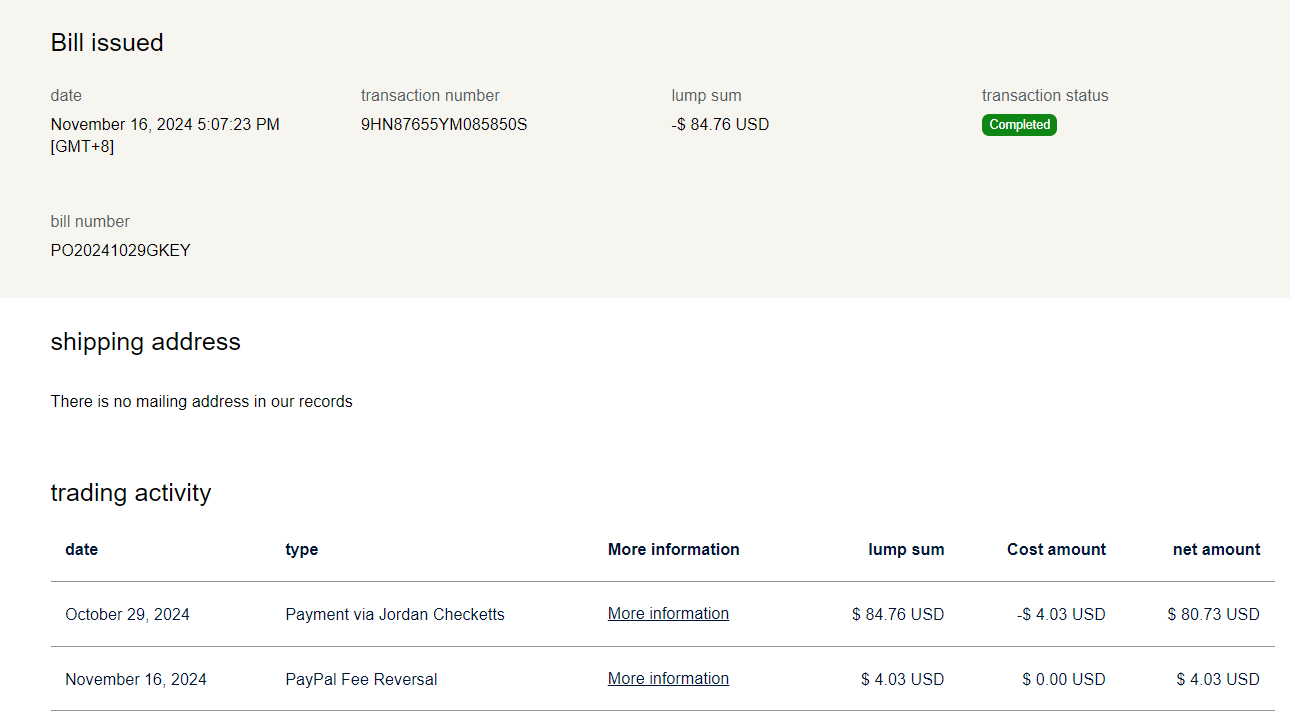This screenshot has width=1290, height=711.
Task: Click the no mailing address message
Action: [x=201, y=402]
